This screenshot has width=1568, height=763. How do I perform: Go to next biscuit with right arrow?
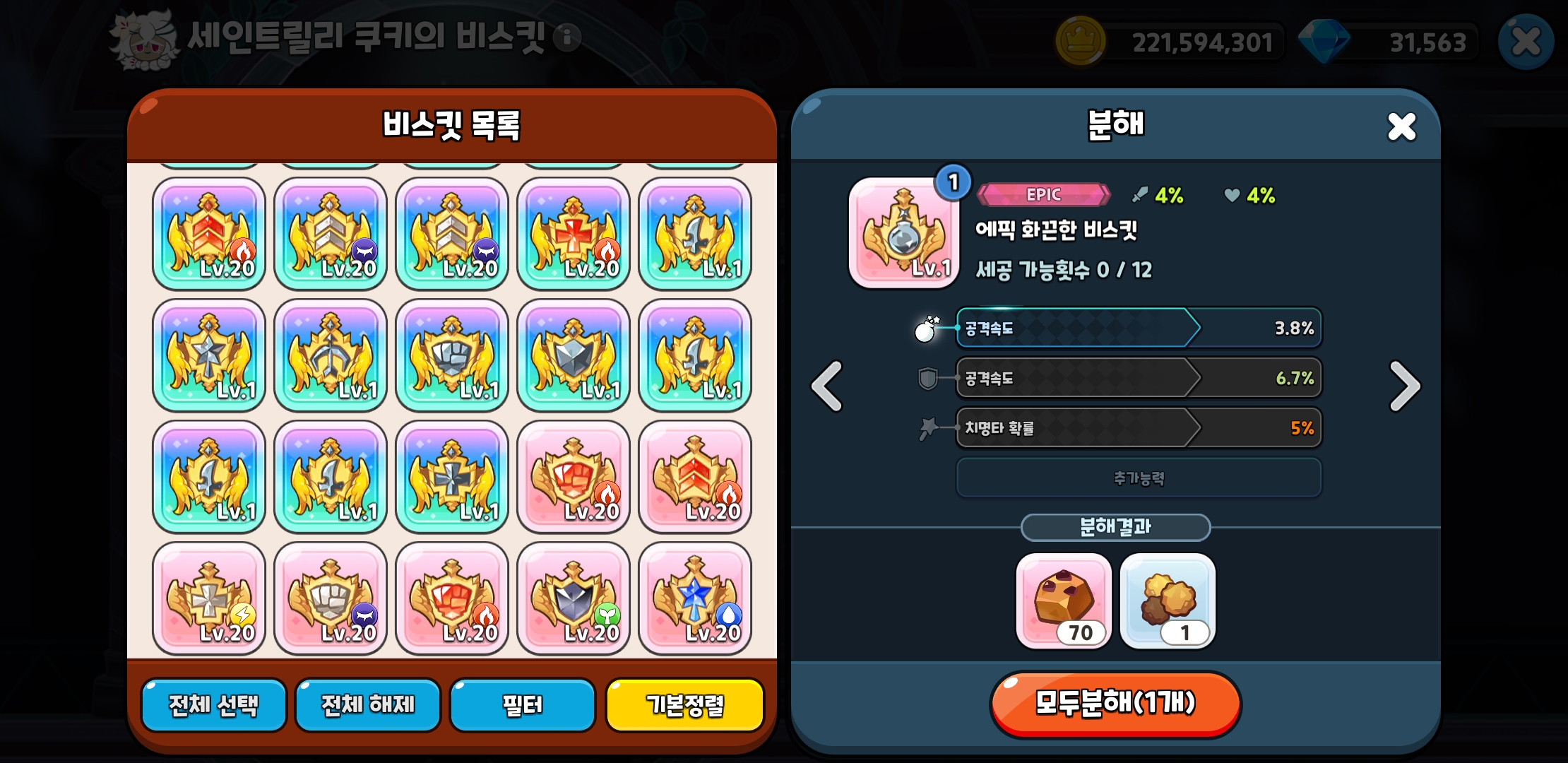(1404, 386)
